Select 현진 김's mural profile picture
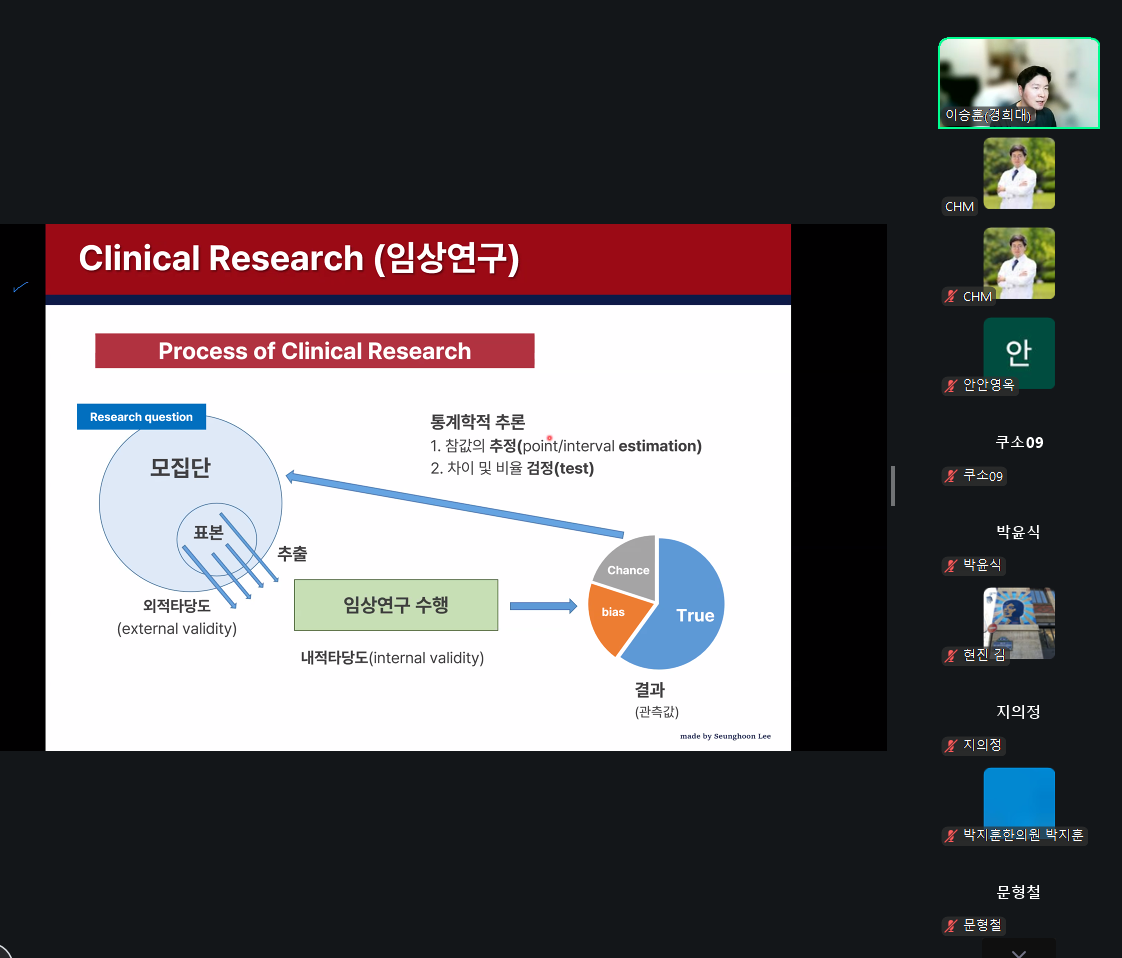This screenshot has height=958, width=1122. (x=1018, y=620)
